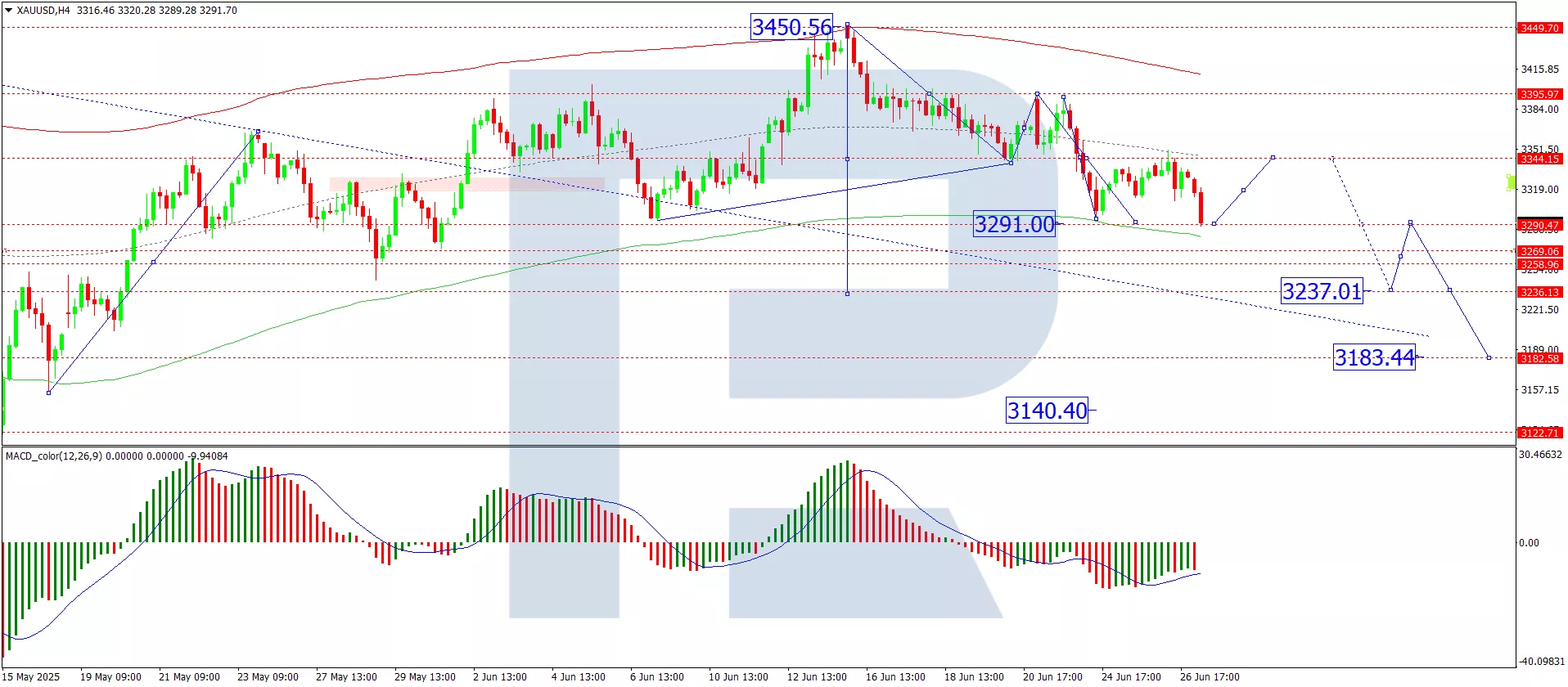
Task: Select the 3140.40 price label box
Action: [x=1047, y=411]
